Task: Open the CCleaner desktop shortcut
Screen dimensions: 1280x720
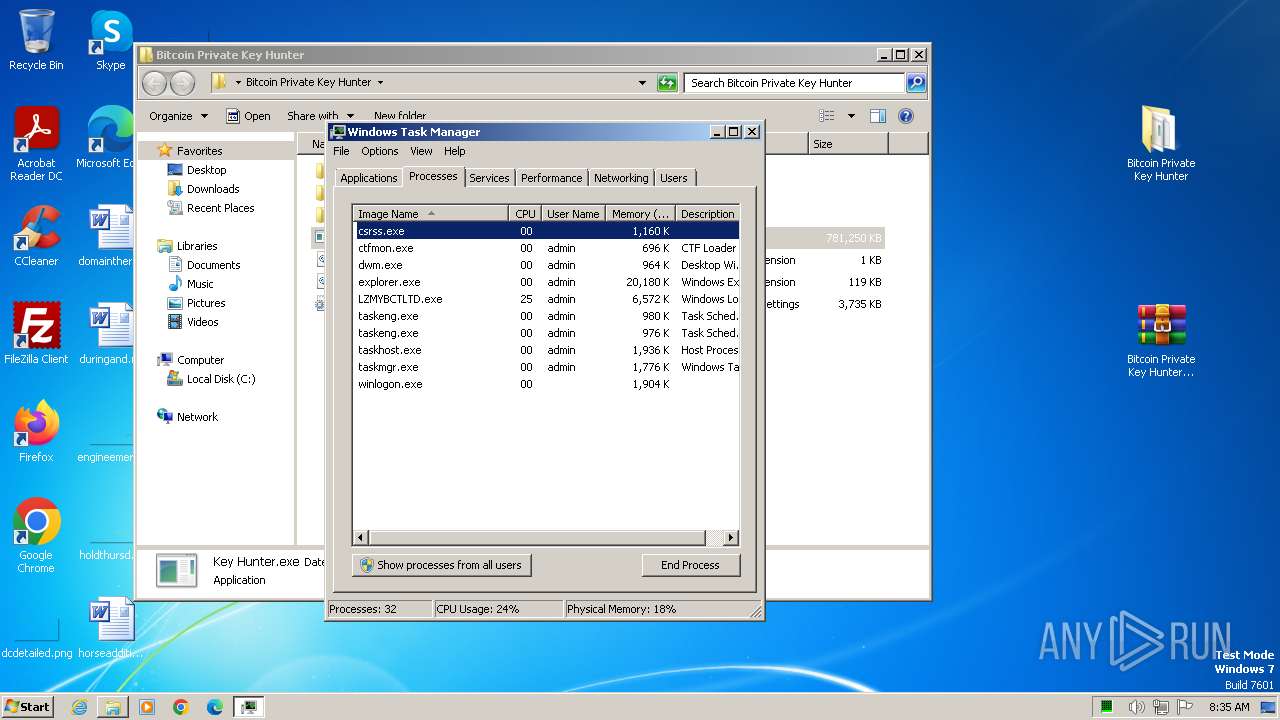Action: click(36, 236)
